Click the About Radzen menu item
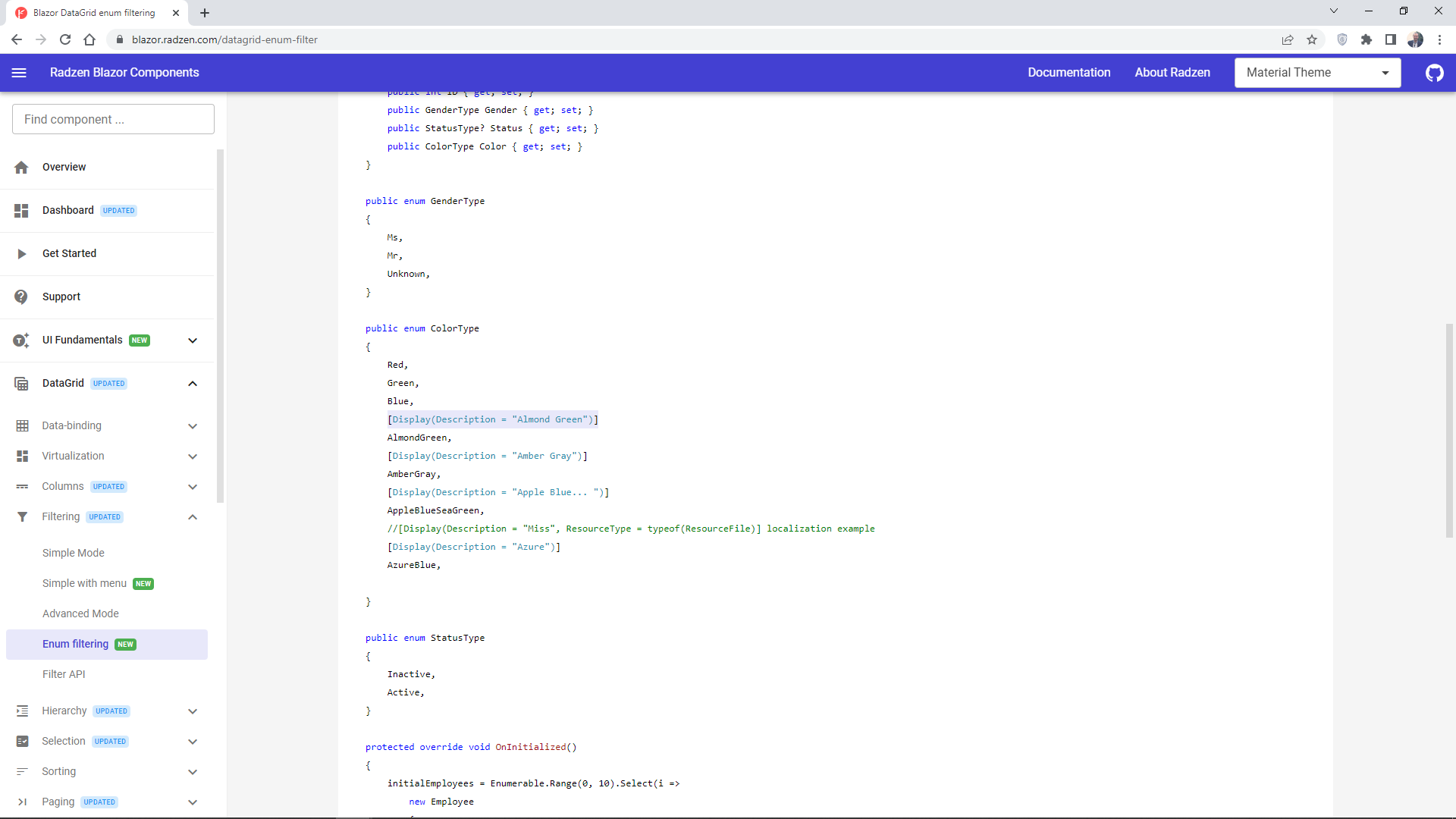Image resolution: width=1456 pixels, height=819 pixels. (x=1172, y=73)
